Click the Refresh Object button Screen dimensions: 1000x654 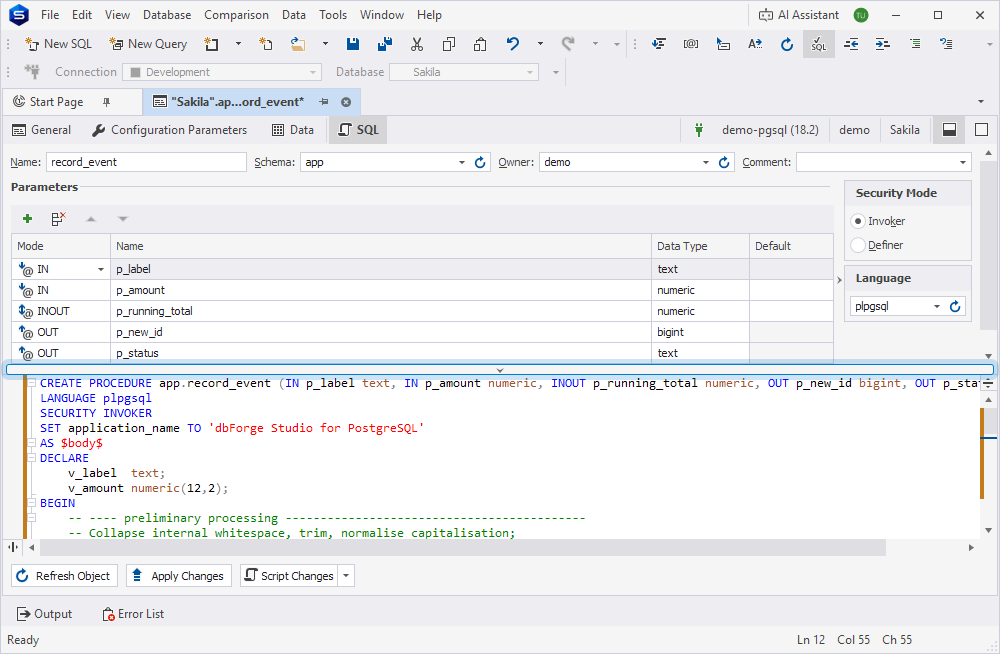click(64, 576)
